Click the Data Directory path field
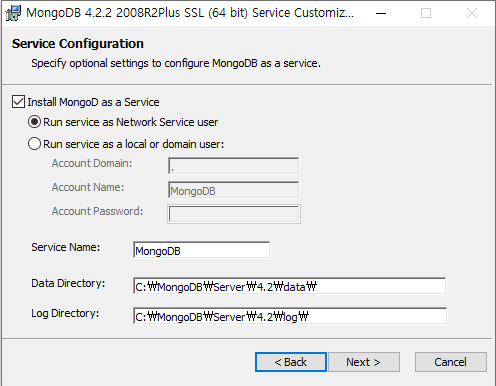Viewport: 496px width, 386px height. pos(290,286)
